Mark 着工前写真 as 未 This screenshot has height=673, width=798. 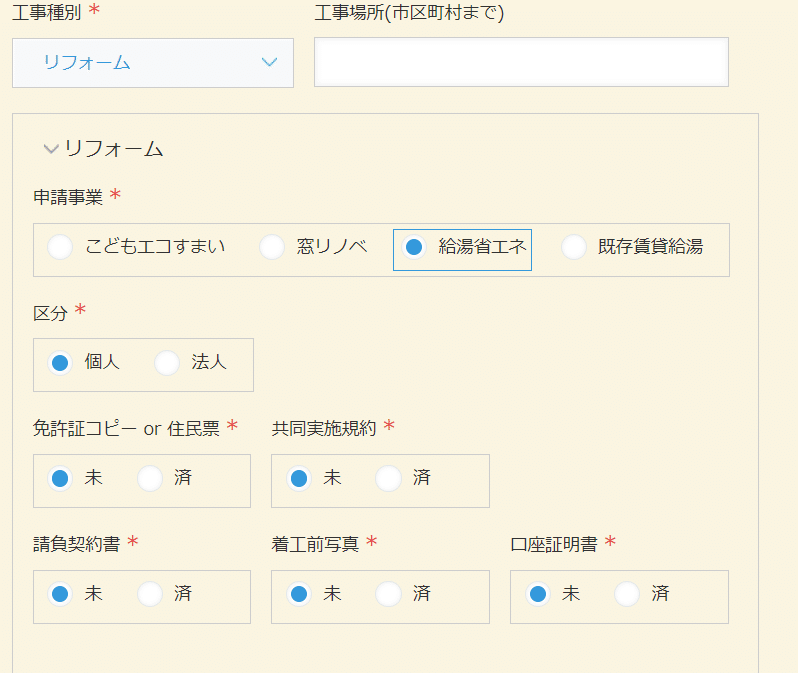pyautogui.click(x=299, y=594)
